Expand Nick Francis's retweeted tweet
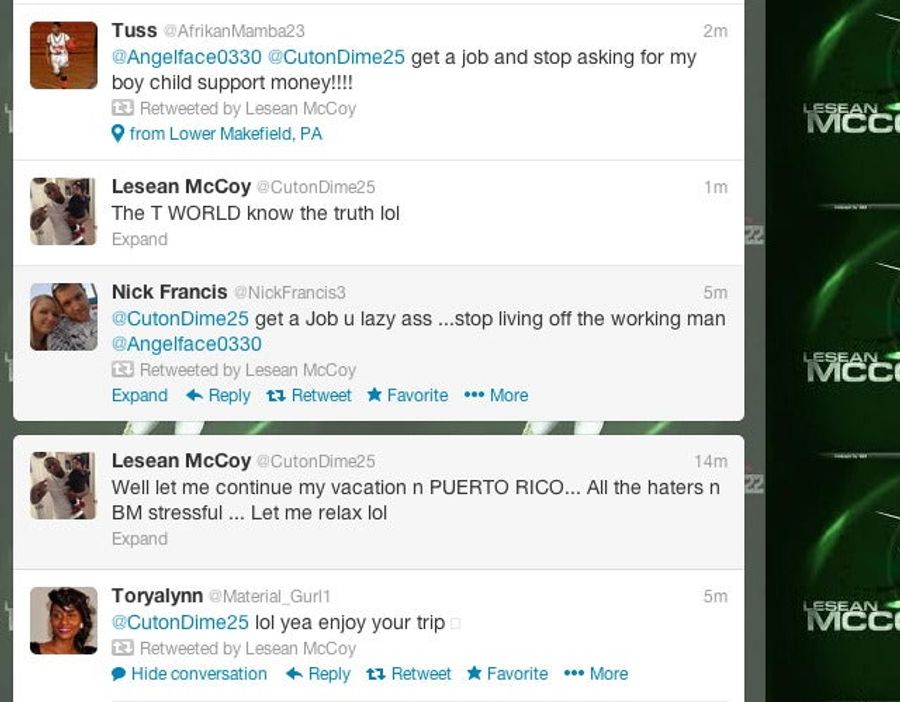Viewport: 900px width, 702px height. [x=139, y=395]
